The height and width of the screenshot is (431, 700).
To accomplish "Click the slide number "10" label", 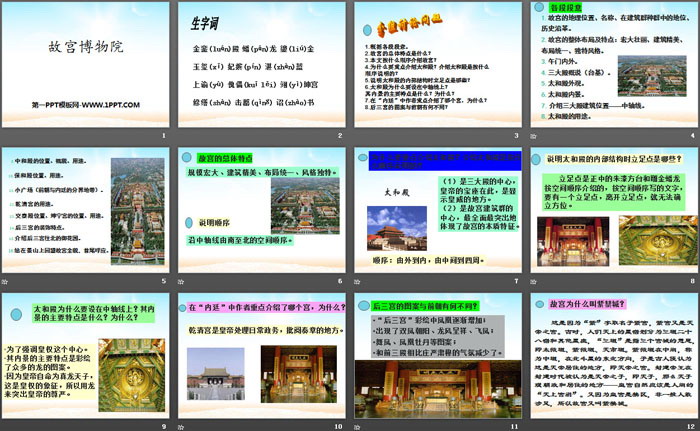I will tap(338, 427).
